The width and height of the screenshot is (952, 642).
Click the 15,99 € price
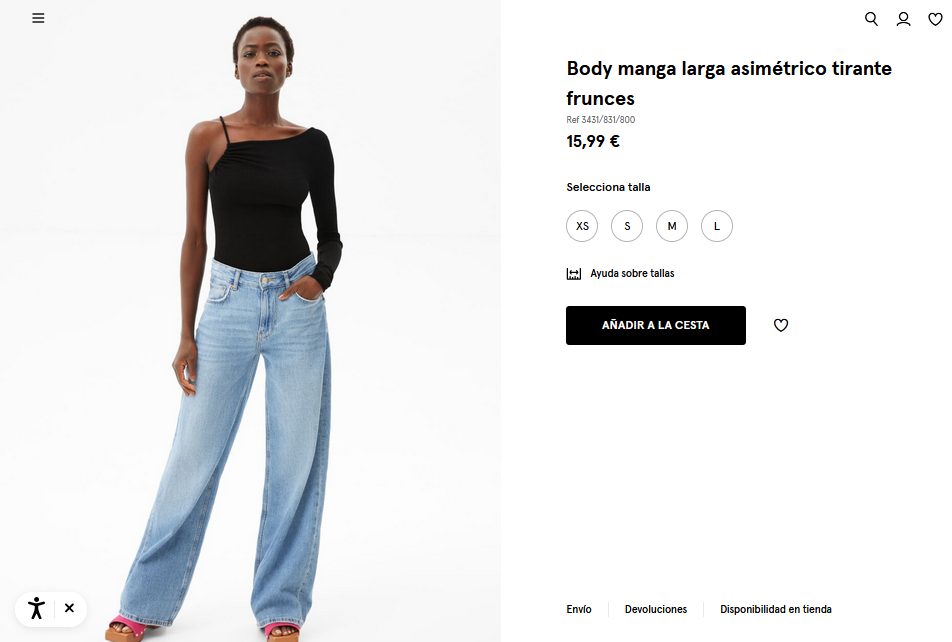(x=593, y=142)
